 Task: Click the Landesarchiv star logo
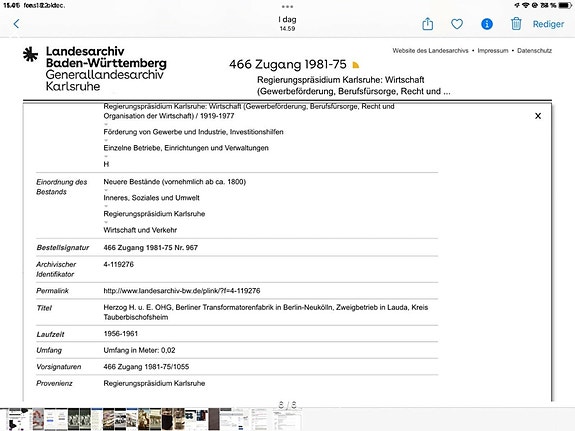tap(30, 55)
